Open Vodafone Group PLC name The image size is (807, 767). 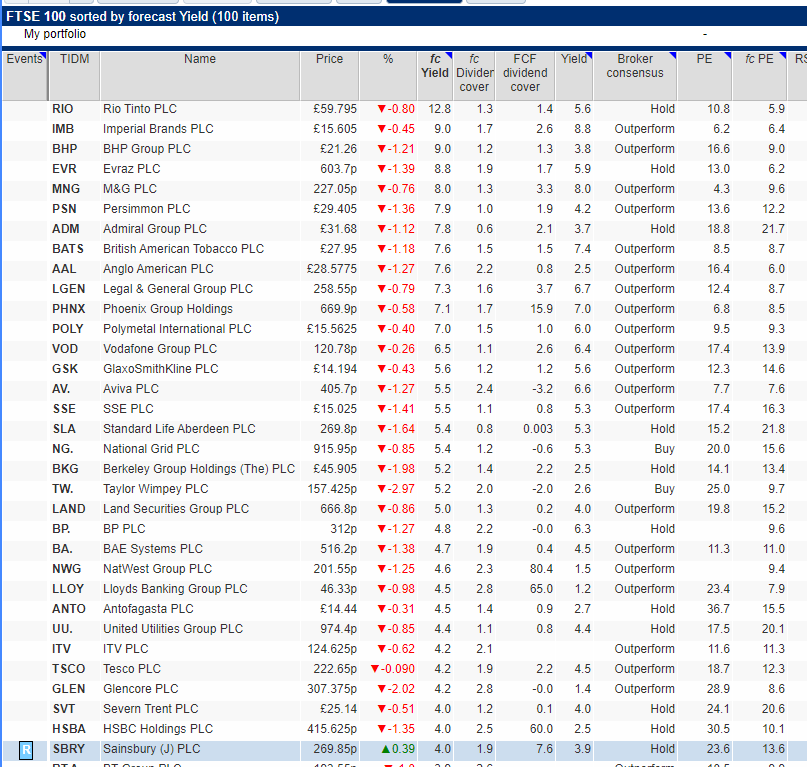(160, 349)
